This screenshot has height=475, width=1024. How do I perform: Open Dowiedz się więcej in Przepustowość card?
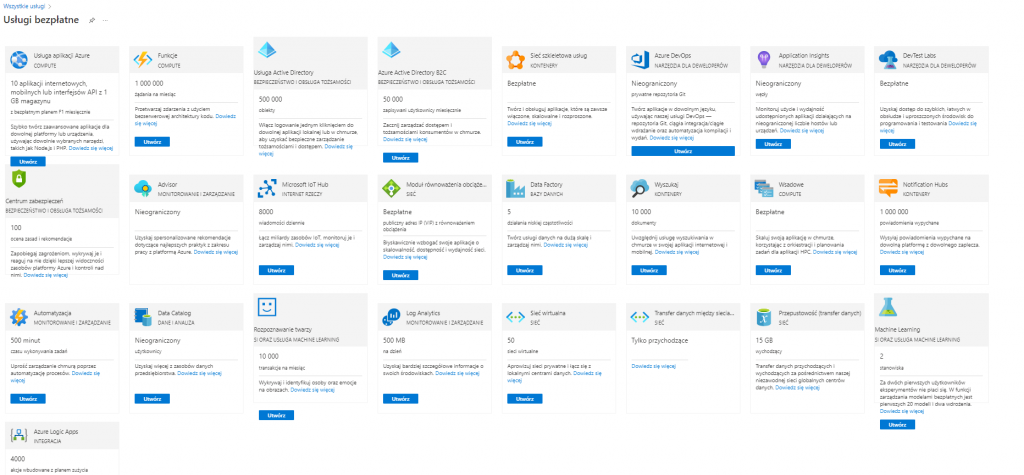[x=797, y=387]
